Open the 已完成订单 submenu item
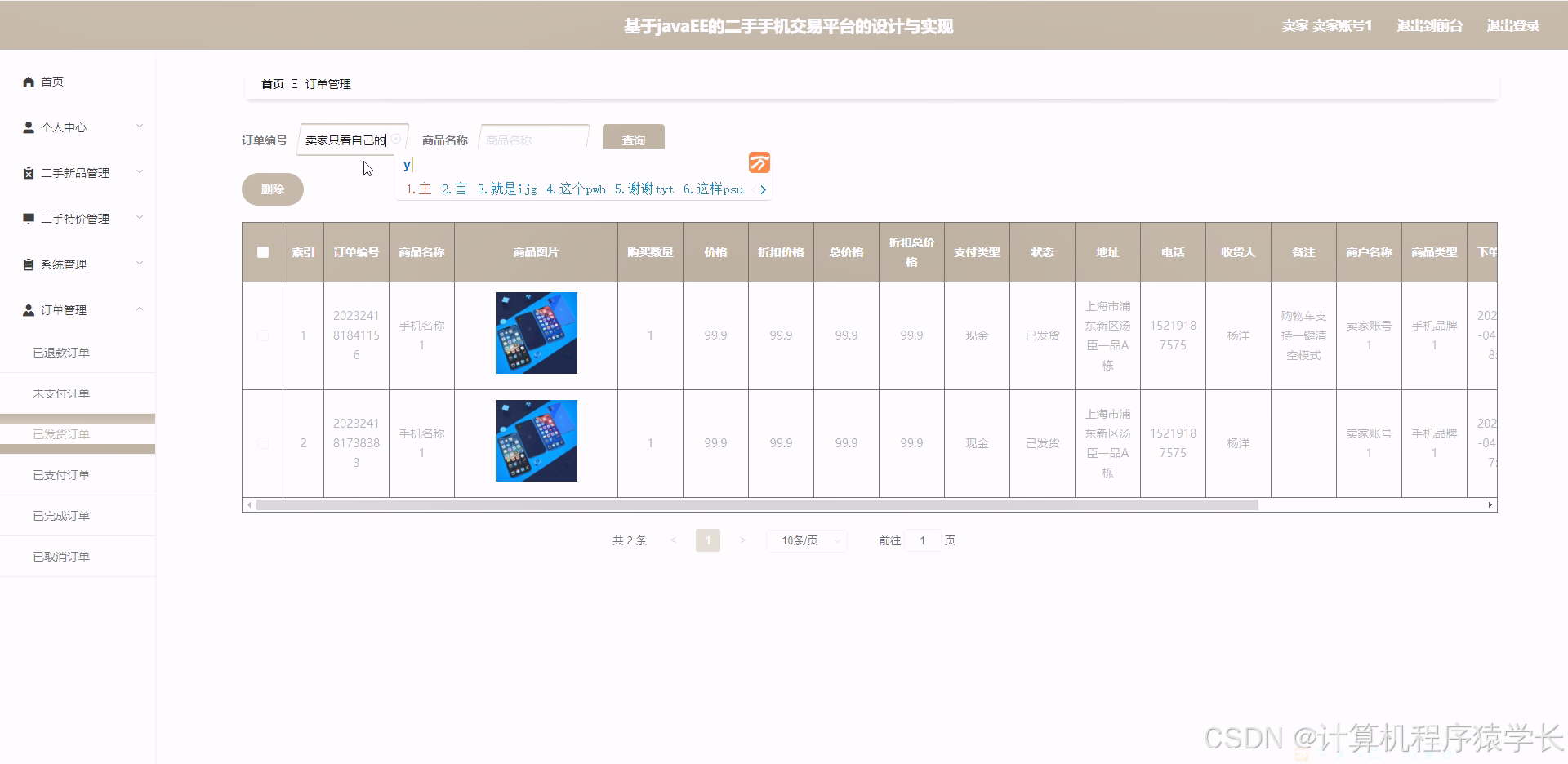 pyautogui.click(x=78, y=516)
